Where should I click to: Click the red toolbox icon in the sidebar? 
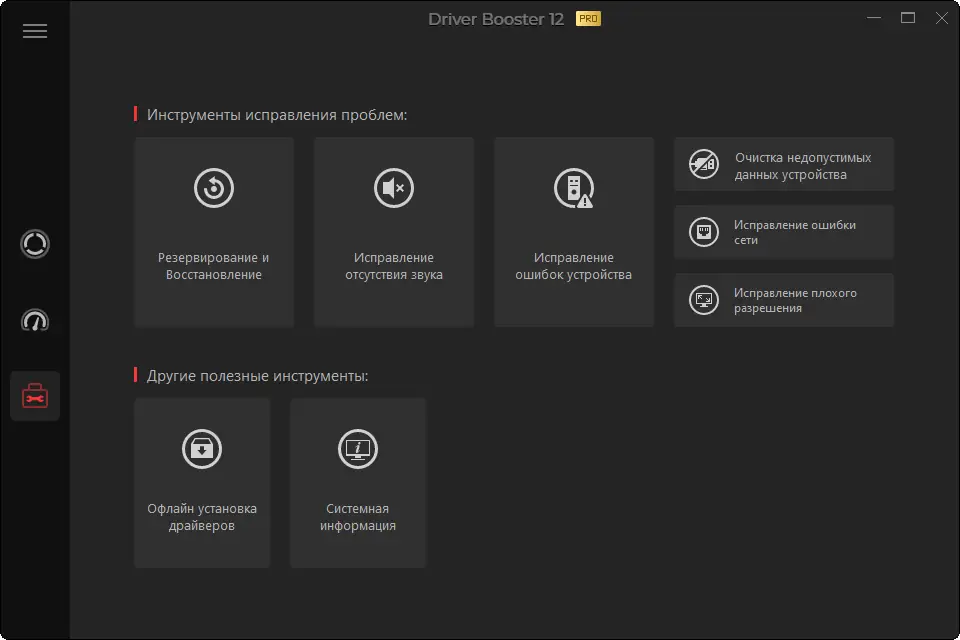pyautogui.click(x=35, y=395)
